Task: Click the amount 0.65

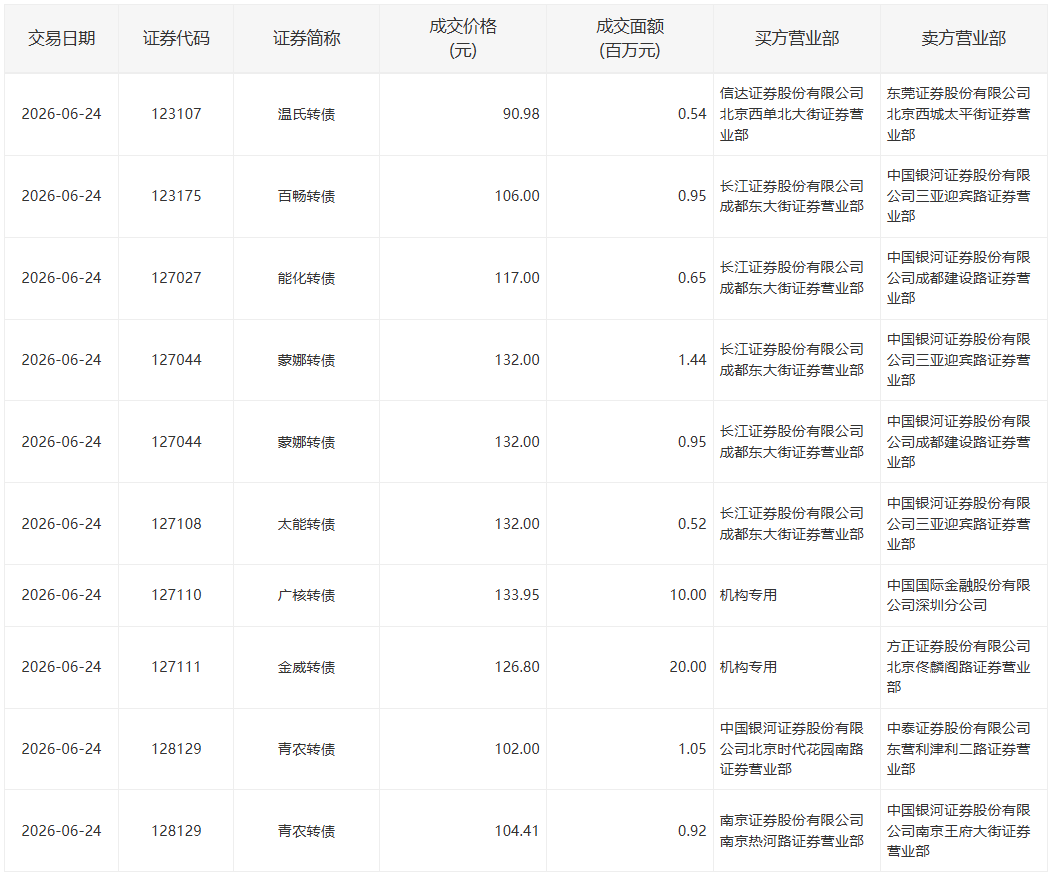Action: pos(692,278)
